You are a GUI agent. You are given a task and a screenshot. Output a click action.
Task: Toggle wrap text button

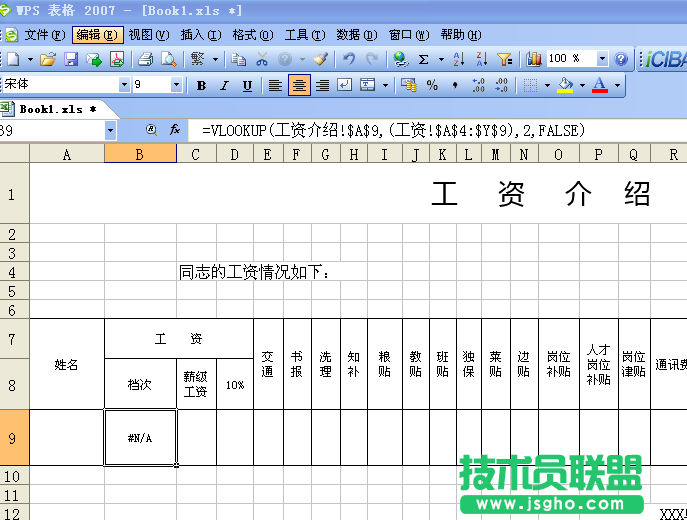(344, 85)
